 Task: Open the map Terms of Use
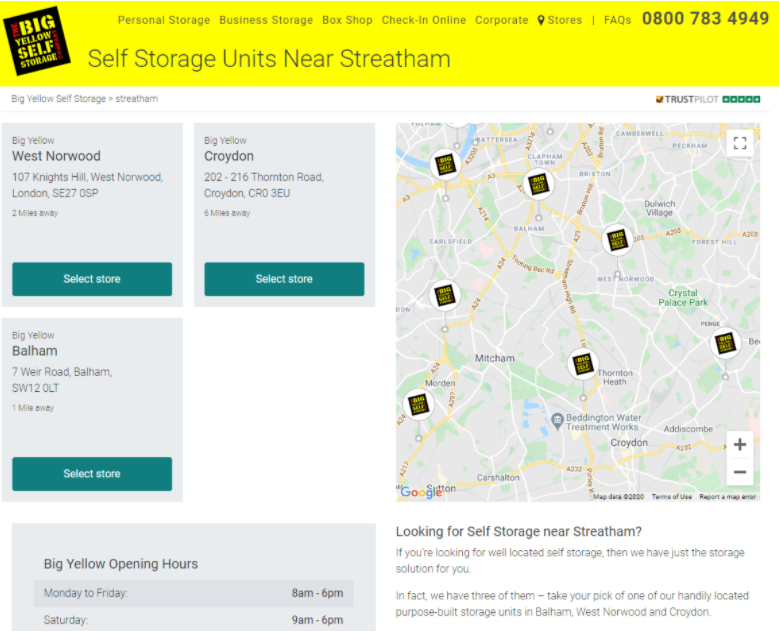pyautogui.click(x=672, y=496)
